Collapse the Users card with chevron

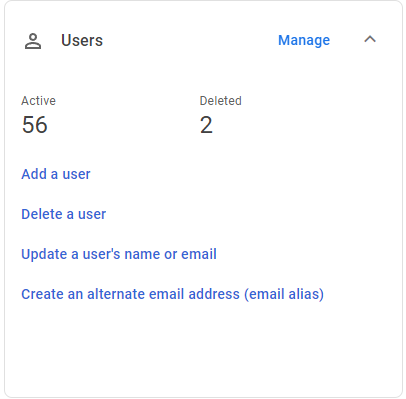(370, 40)
